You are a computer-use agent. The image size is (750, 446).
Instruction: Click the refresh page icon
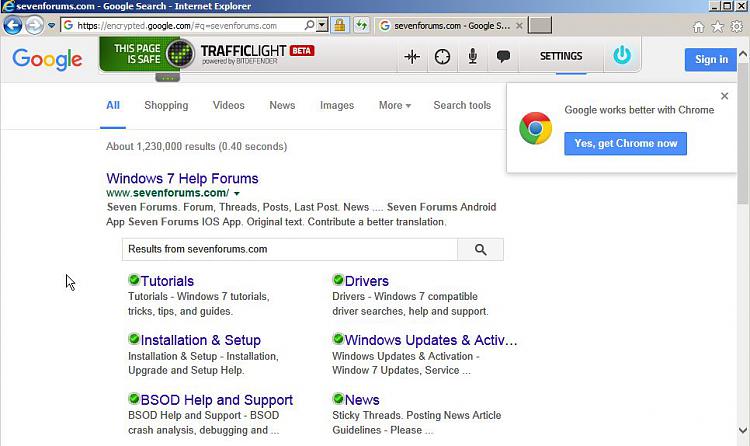[362, 25]
